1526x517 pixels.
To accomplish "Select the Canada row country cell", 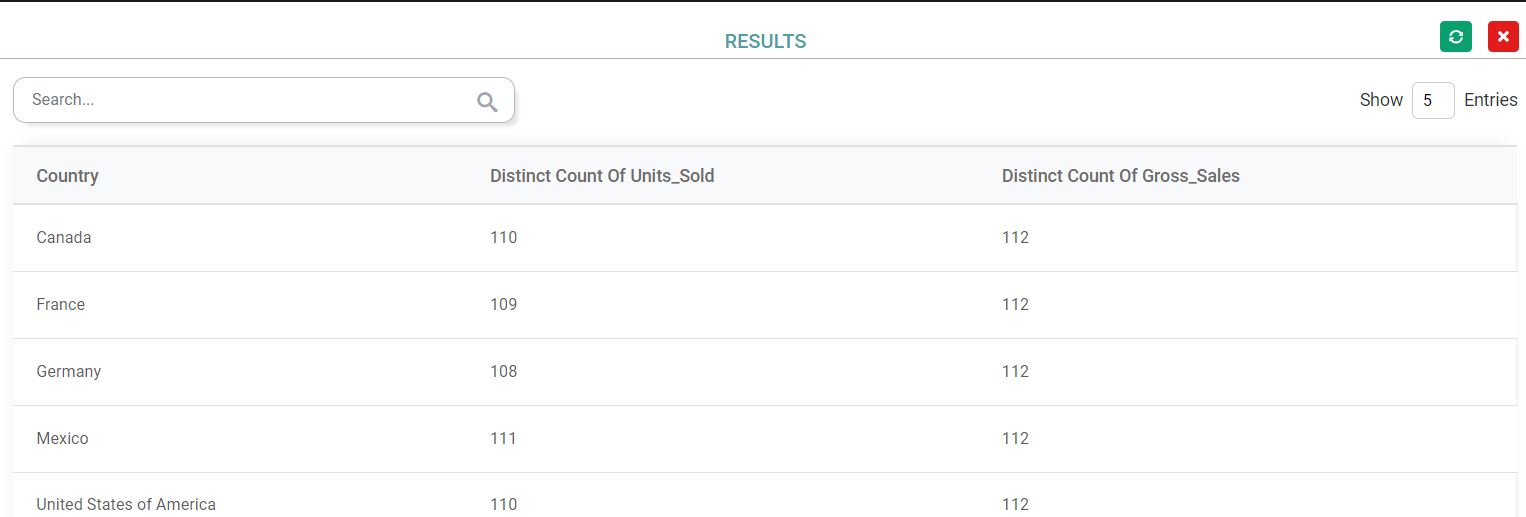I will tap(64, 238).
